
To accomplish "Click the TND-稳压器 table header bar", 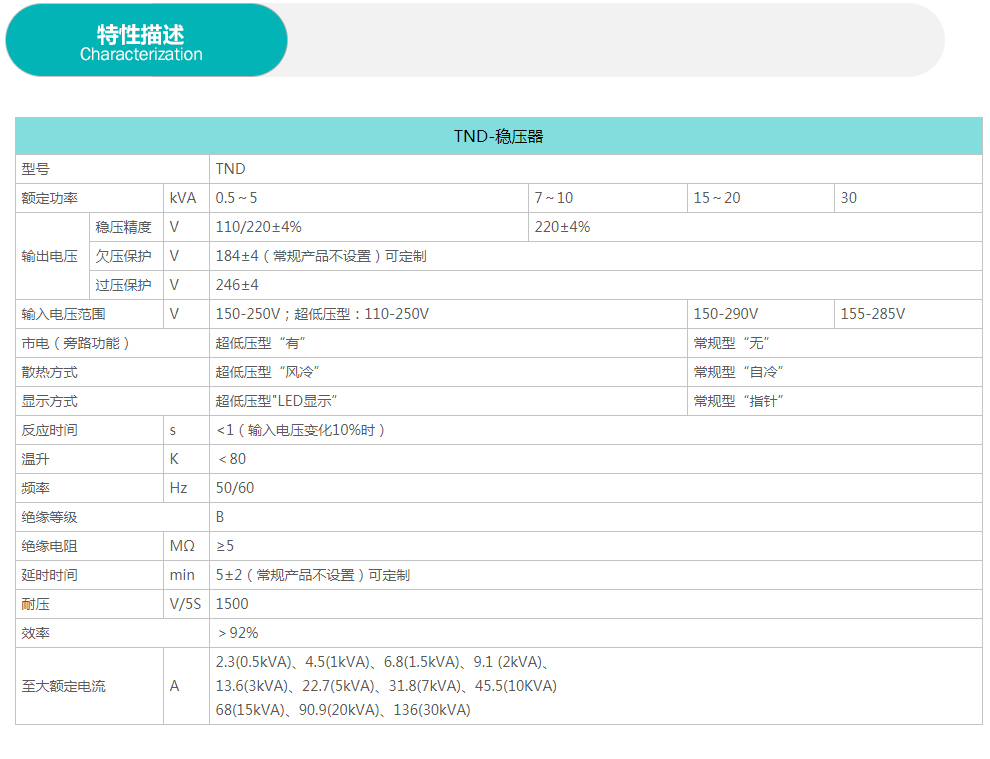I will tap(498, 136).
